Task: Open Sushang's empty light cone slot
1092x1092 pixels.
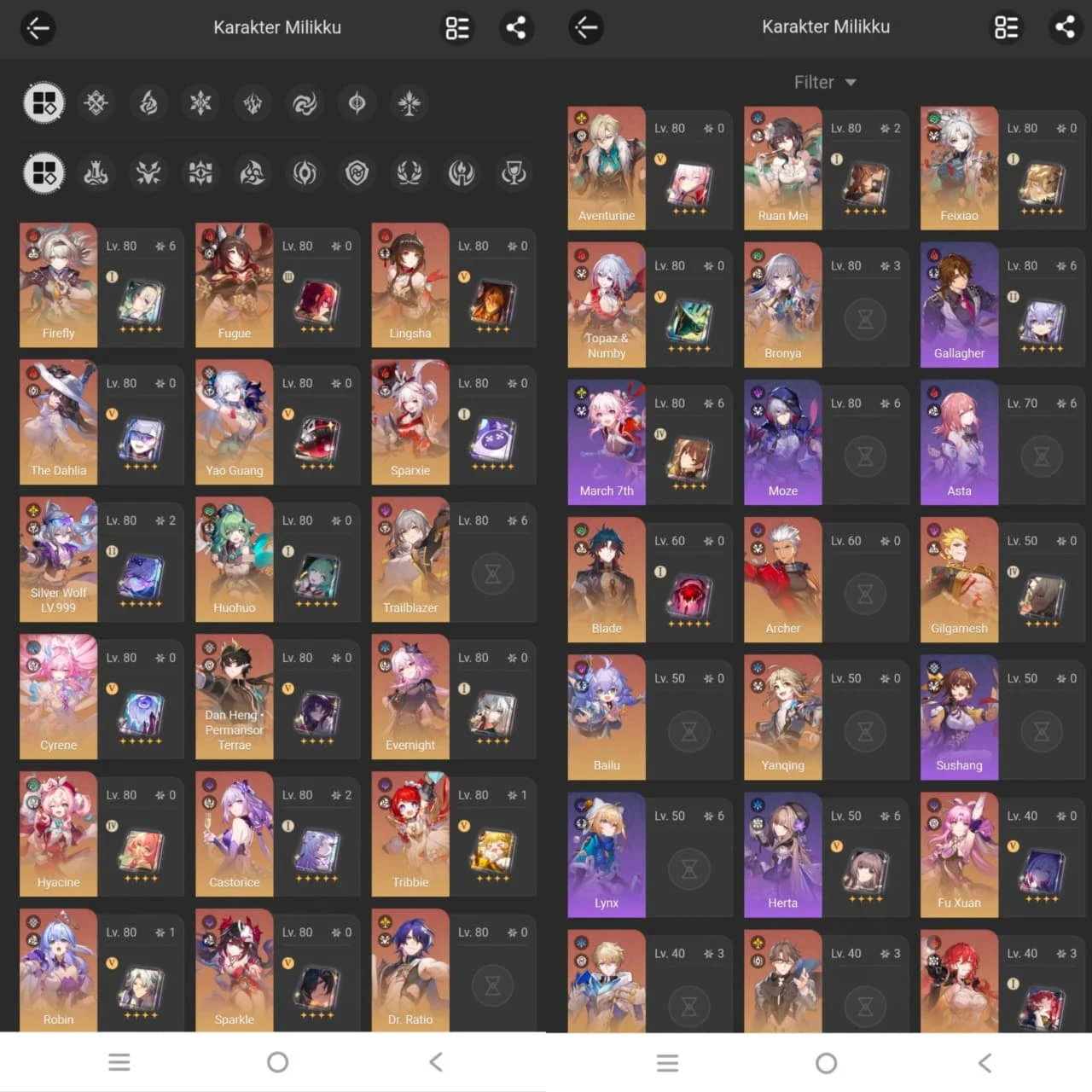Action: coord(1042,731)
